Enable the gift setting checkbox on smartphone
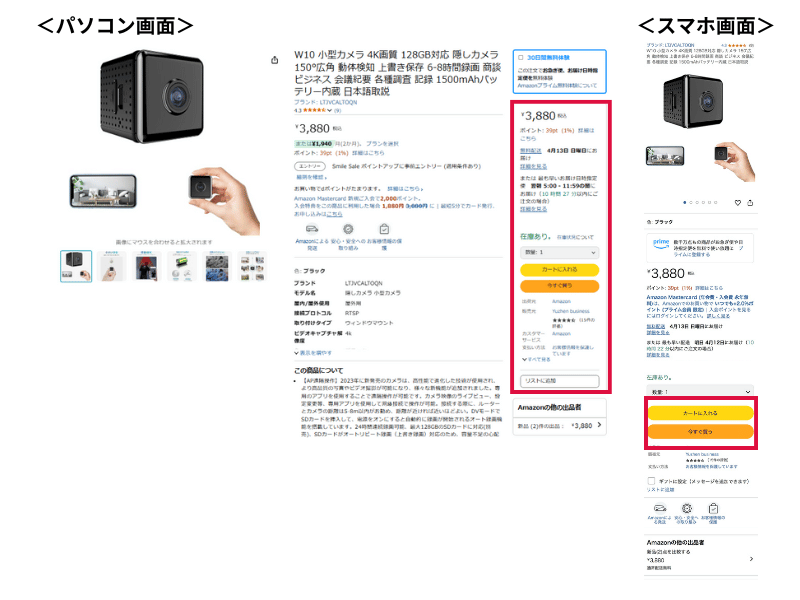This screenshot has width=800, height=600. pyautogui.click(x=651, y=481)
